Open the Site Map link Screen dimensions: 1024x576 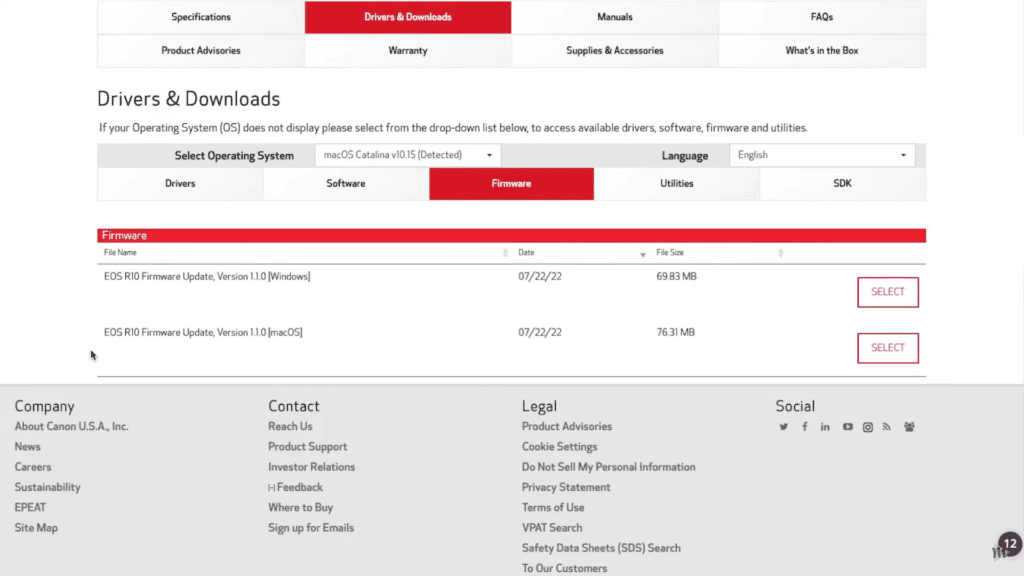(36, 528)
